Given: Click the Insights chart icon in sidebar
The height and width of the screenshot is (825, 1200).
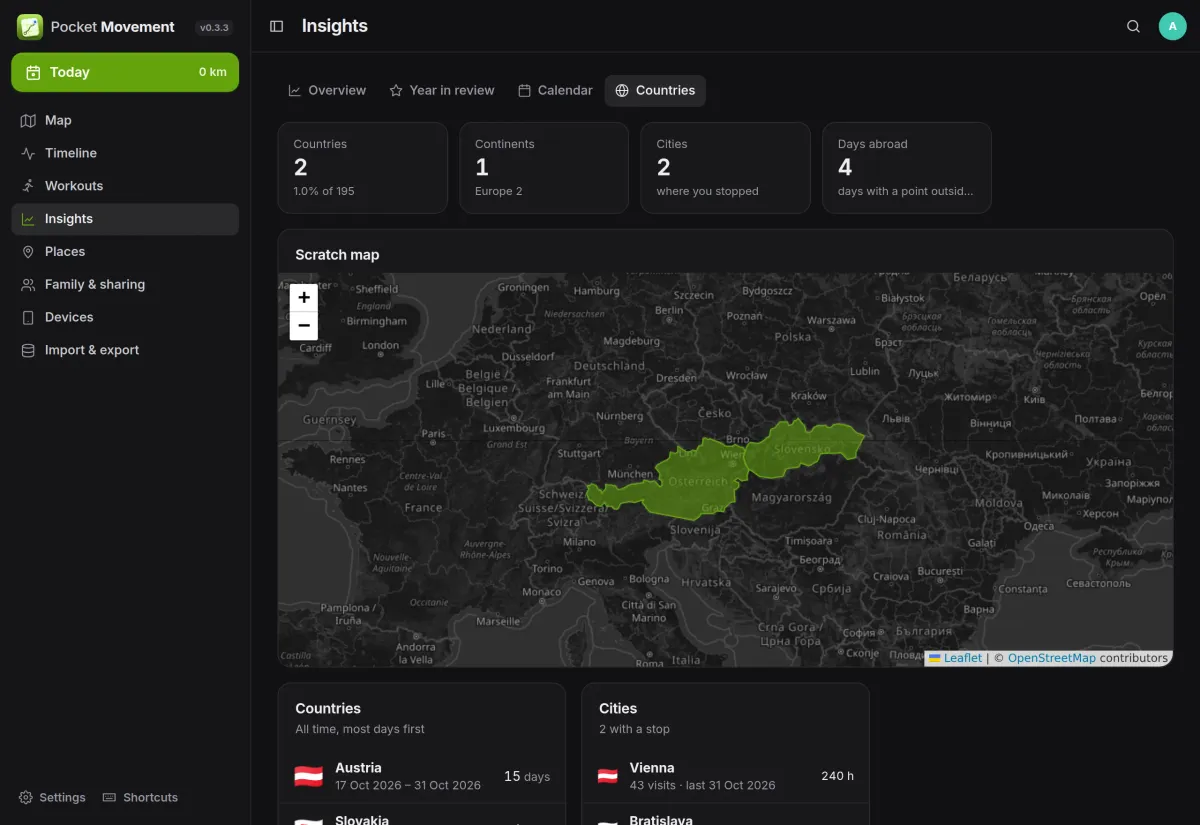Looking at the screenshot, I should [28, 219].
